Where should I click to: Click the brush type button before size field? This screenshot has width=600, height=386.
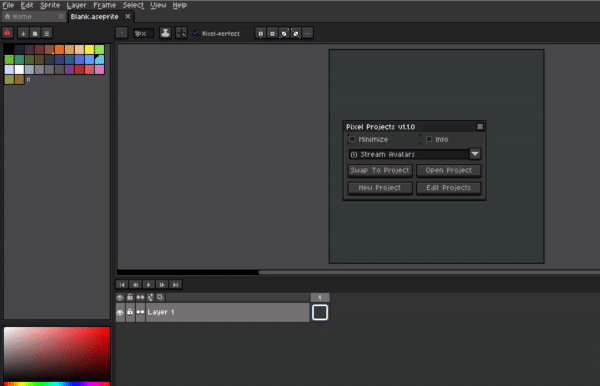click(x=122, y=33)
